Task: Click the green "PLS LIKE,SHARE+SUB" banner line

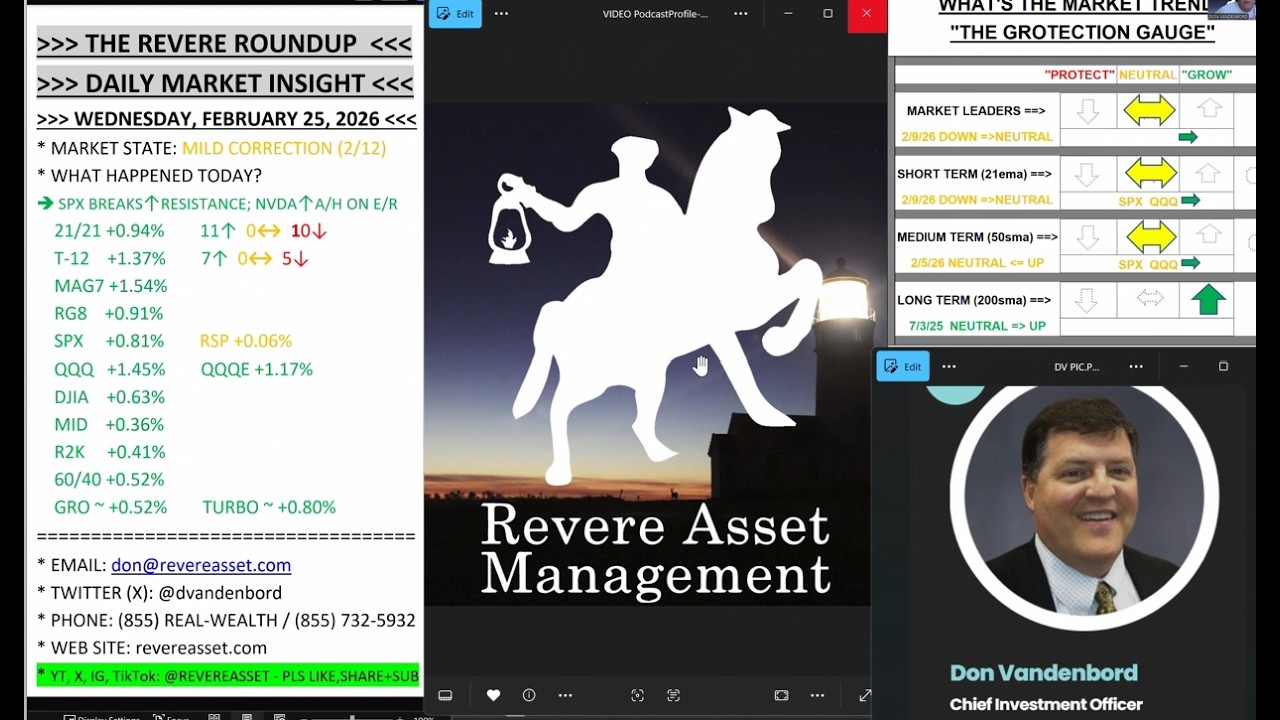Action: (x=228, y=676)
